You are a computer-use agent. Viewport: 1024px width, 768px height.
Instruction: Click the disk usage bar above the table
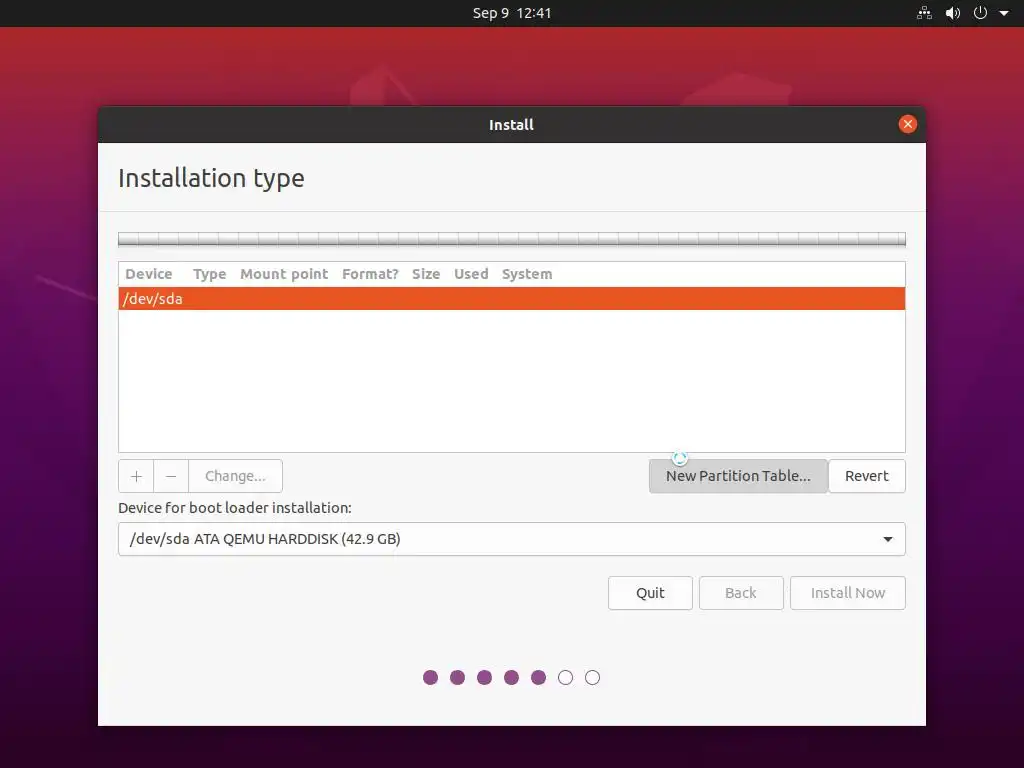coord(511,240)
